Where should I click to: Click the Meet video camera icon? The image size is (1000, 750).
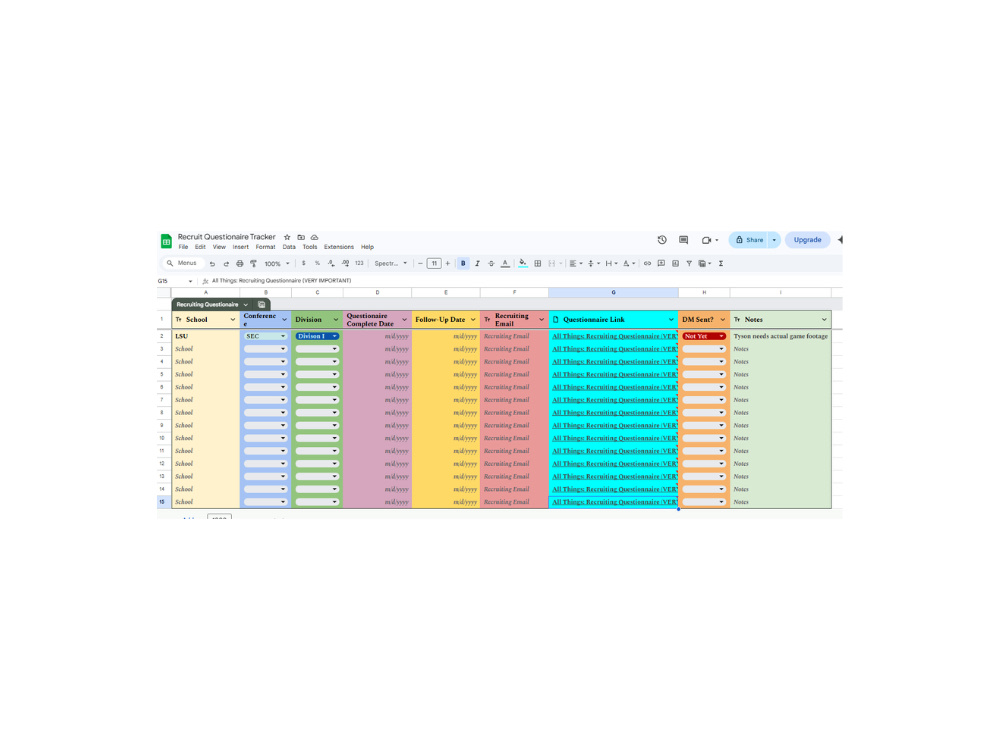tap(706, 240)
